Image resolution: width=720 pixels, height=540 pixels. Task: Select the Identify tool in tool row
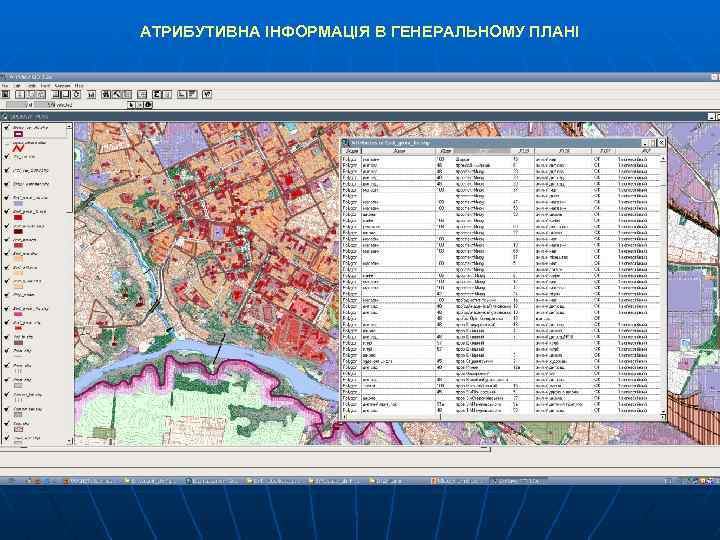(x=148, y=105)
